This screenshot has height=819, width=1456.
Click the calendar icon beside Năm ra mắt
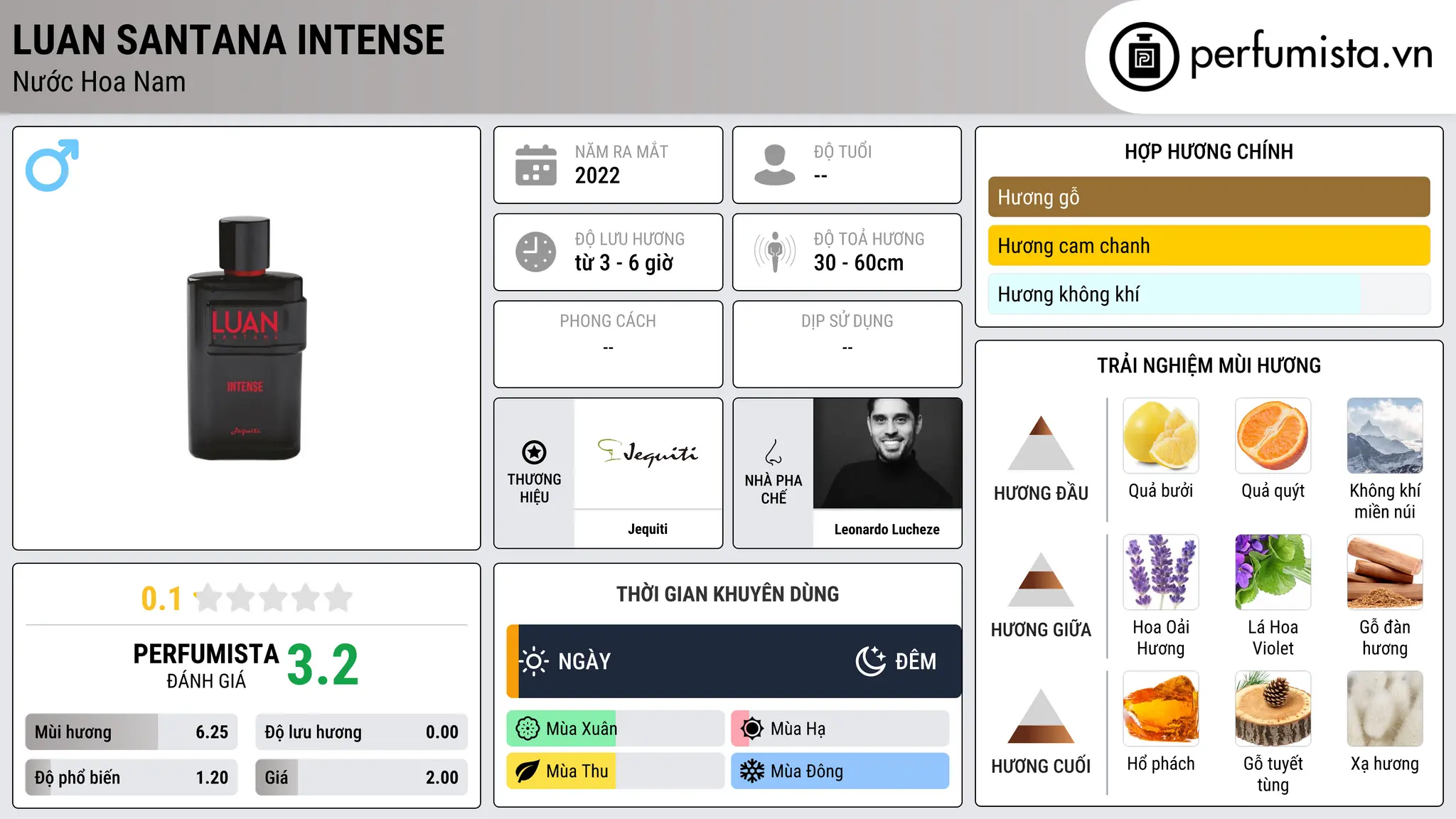click(536, 165)
